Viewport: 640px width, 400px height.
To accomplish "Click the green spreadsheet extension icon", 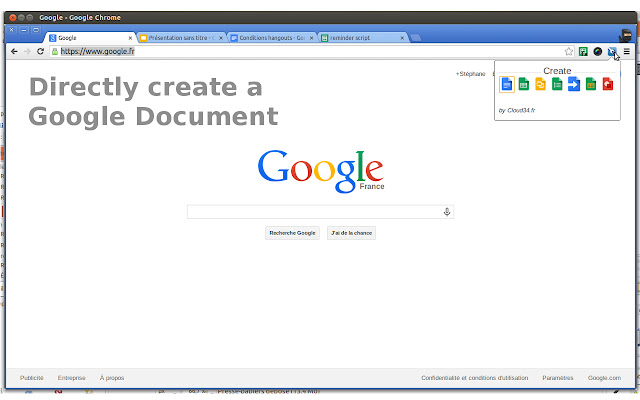I will click(583, 51).
